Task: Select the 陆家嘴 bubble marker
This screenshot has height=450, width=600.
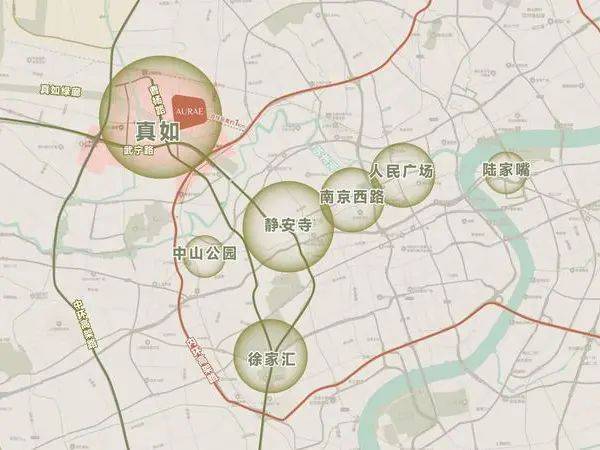Action: (506, 173)
